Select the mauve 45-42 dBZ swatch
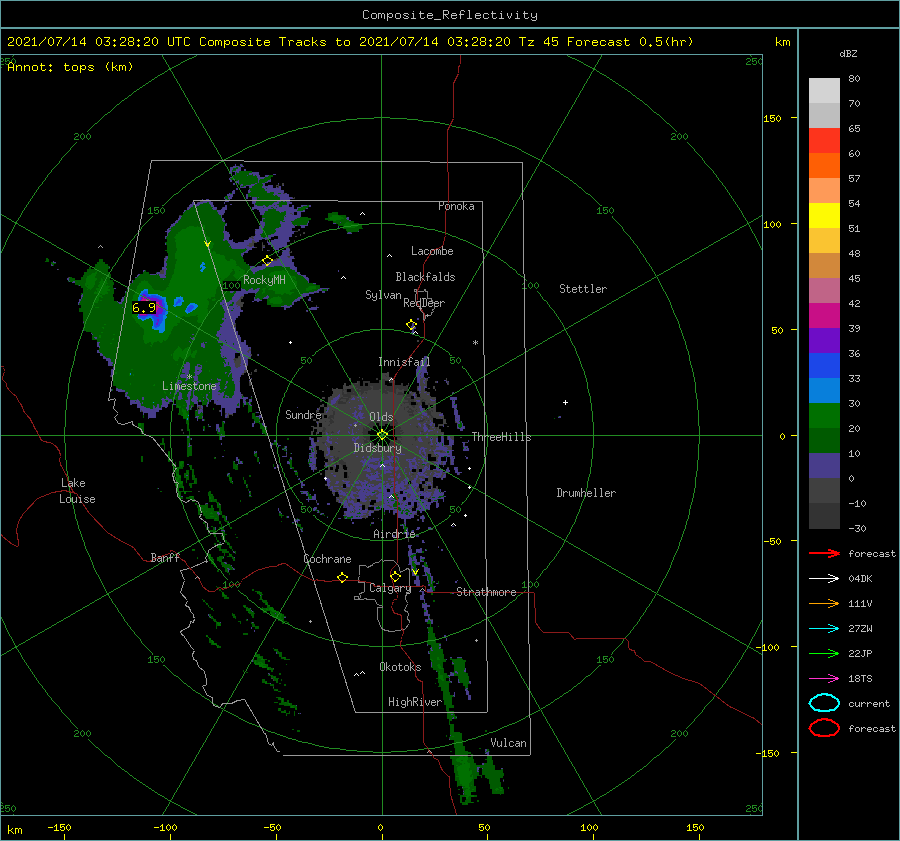 pos(824,290)
